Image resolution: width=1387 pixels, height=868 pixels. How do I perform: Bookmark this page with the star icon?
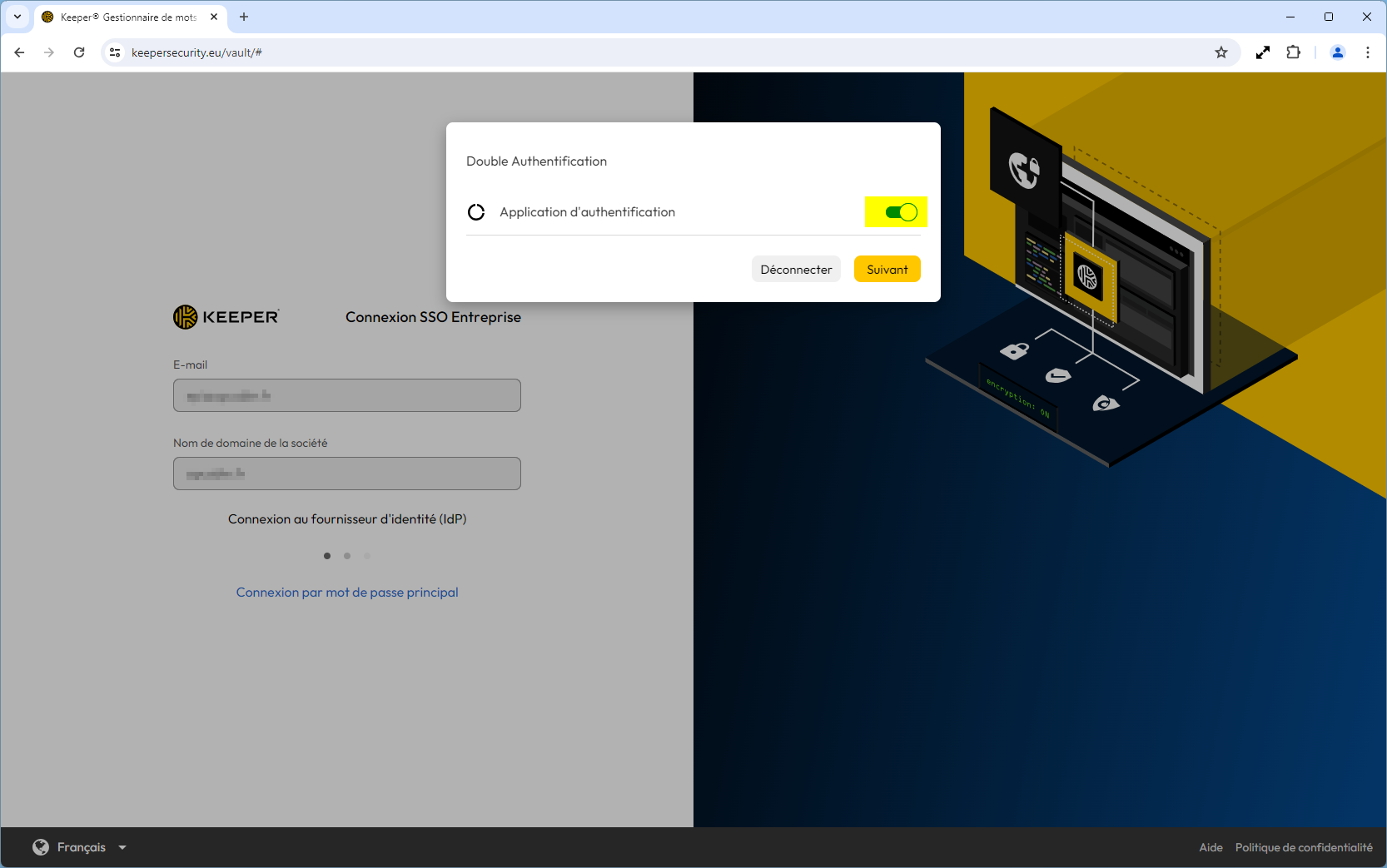click(1221, 52)
